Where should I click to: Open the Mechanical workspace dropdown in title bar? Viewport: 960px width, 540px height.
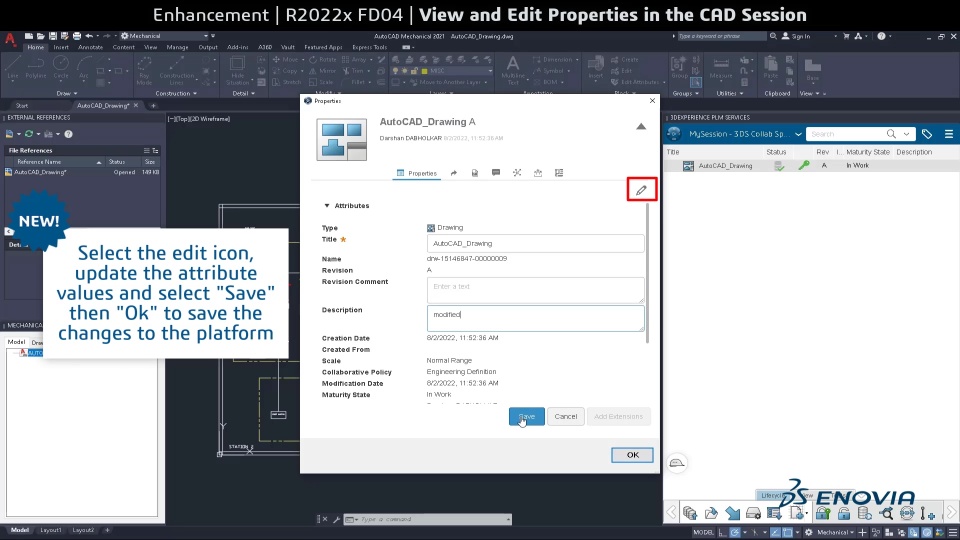(x=165, y=36)
